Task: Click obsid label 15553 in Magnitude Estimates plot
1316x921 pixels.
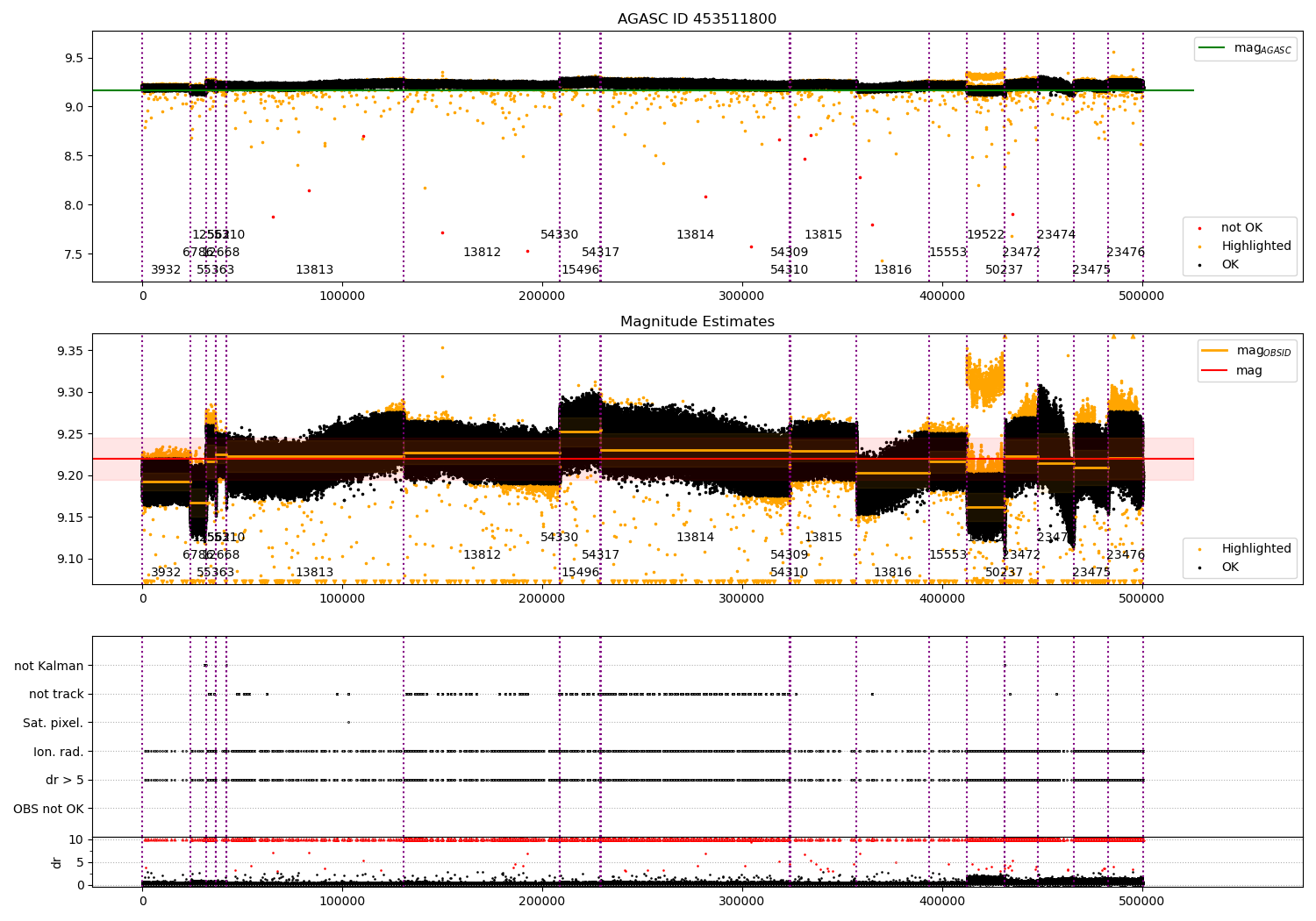Action: coord(948,555)
